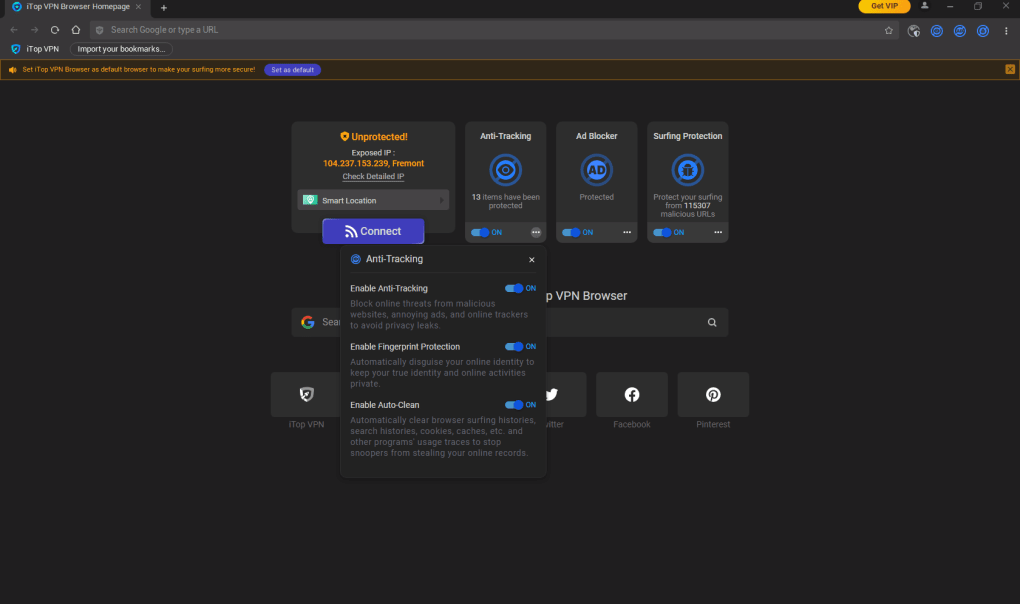Open the Pinterest shortcut tile

[713, 395]
